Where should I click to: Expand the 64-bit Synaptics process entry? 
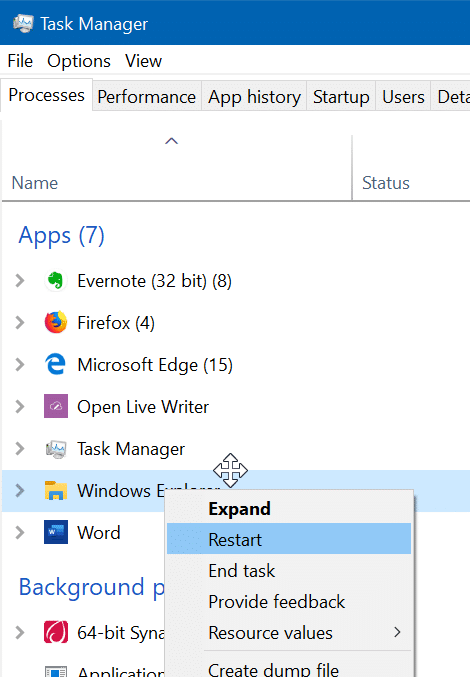click(x=19, y=633)
